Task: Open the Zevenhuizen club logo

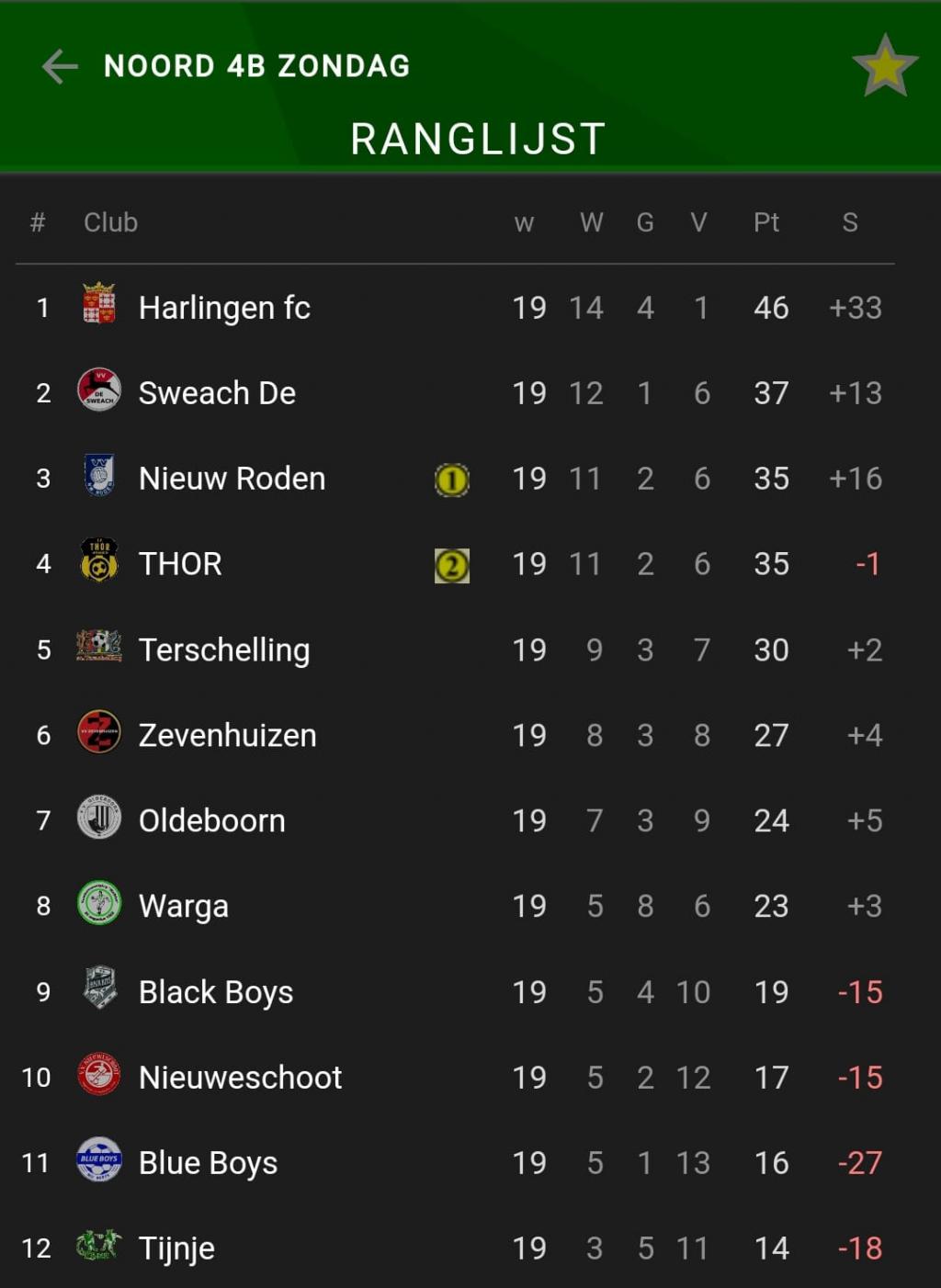Action: 99,732
